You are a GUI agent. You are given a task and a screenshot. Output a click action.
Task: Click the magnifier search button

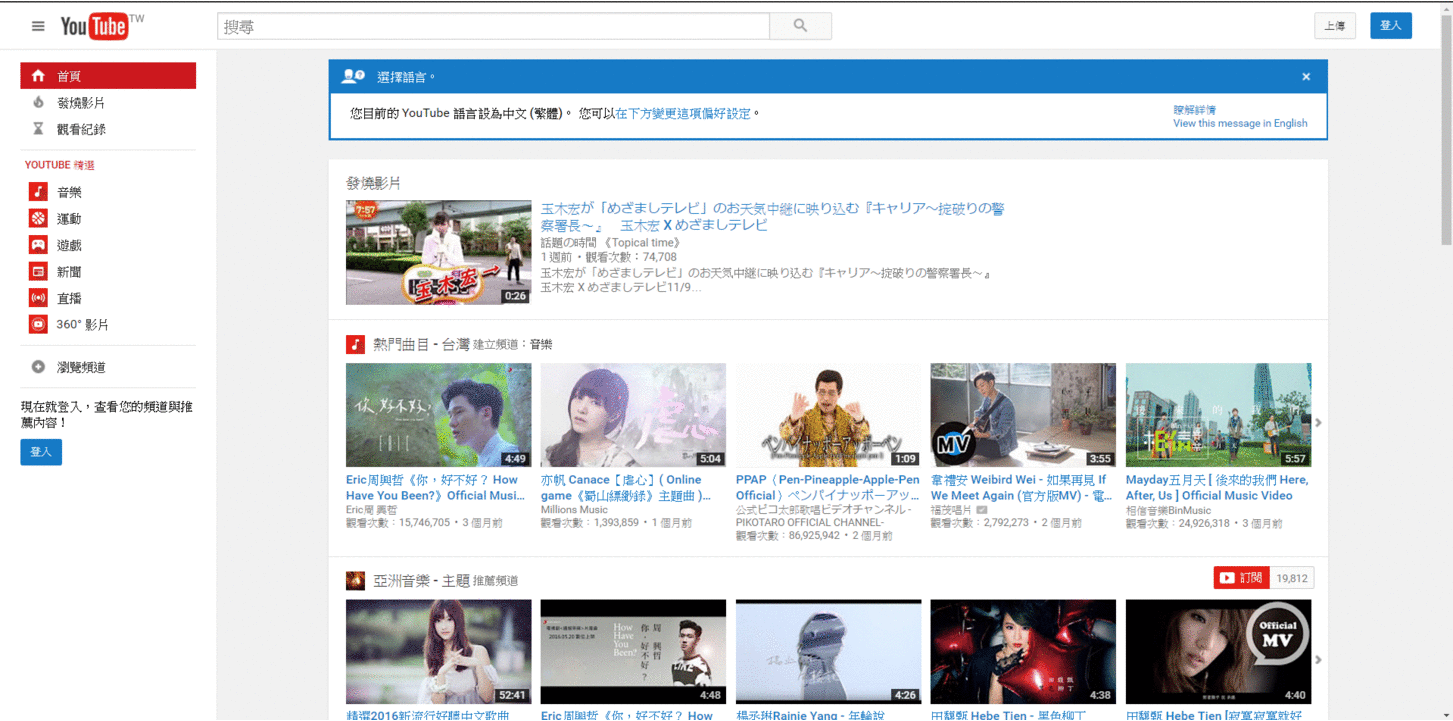(800, 27)
